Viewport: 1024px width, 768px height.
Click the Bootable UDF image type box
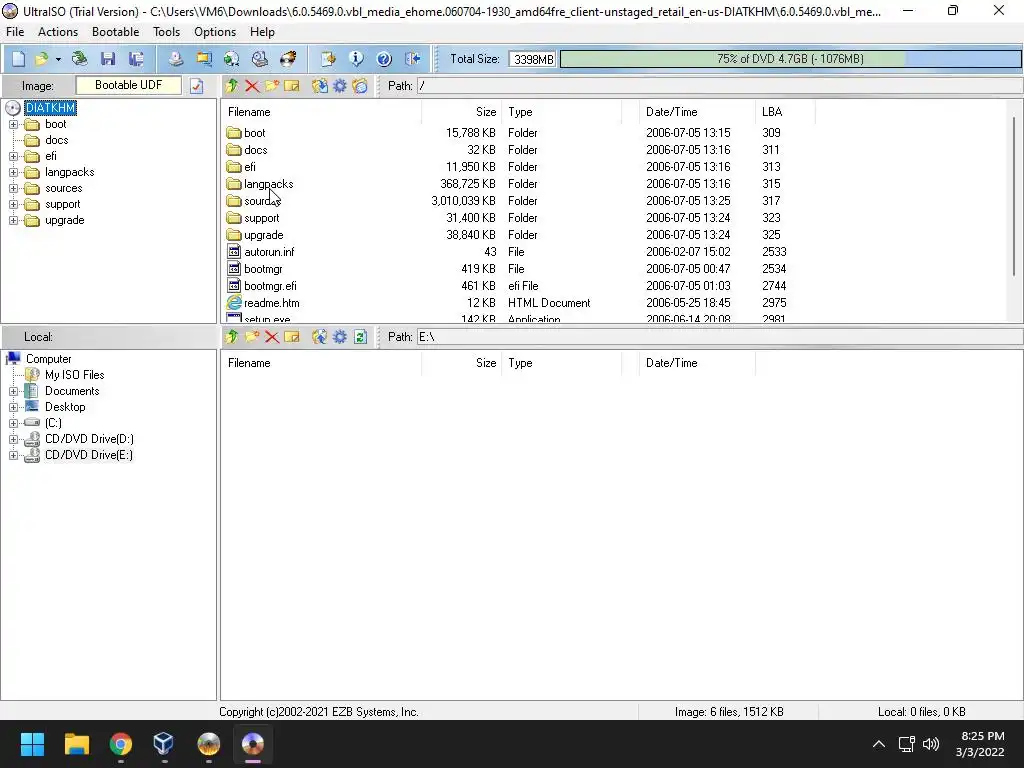click(x=129, y=86)
